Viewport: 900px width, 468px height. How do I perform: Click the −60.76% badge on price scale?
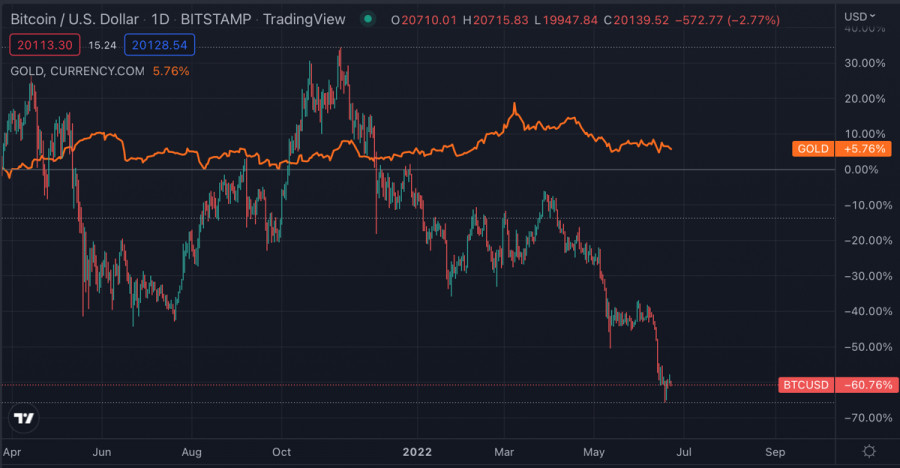coord(867,385)
